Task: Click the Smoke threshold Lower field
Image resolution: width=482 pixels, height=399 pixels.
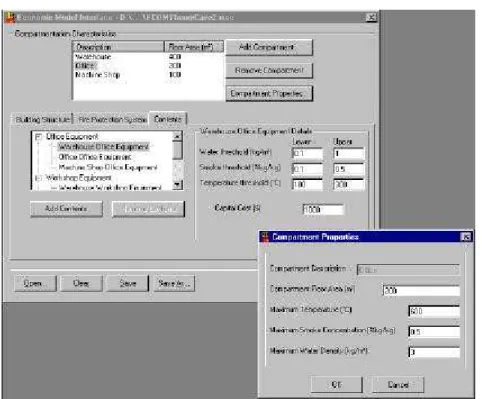Action: pos(307,169)
